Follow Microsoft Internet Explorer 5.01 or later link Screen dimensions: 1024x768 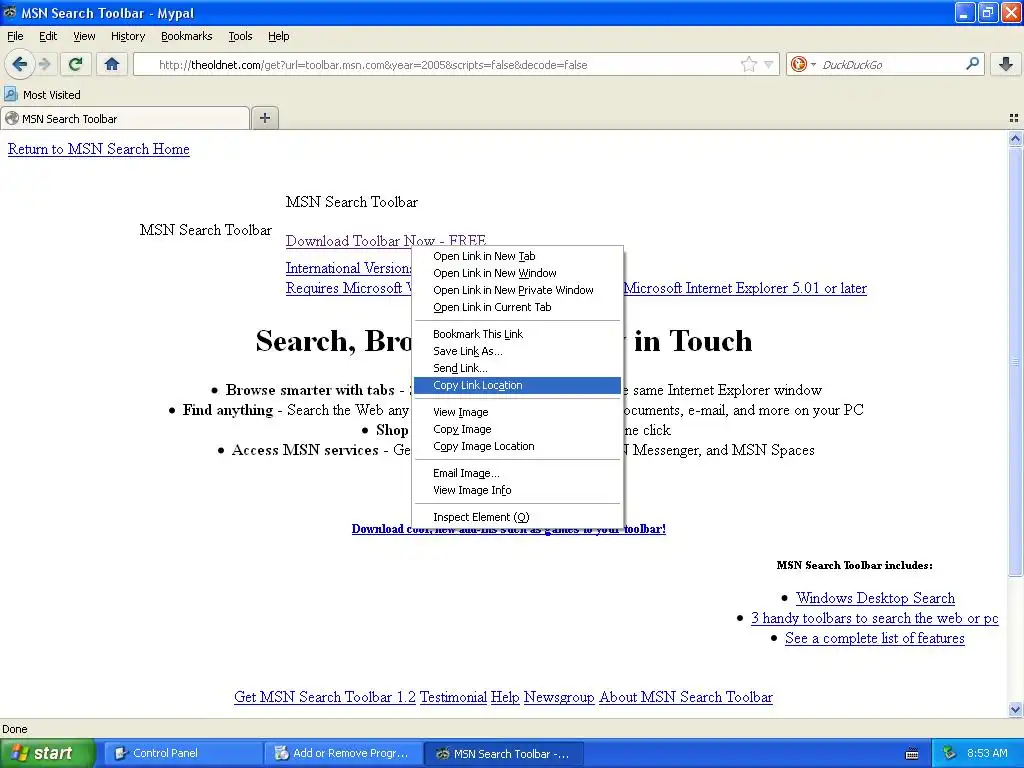[x=745, y=288]
